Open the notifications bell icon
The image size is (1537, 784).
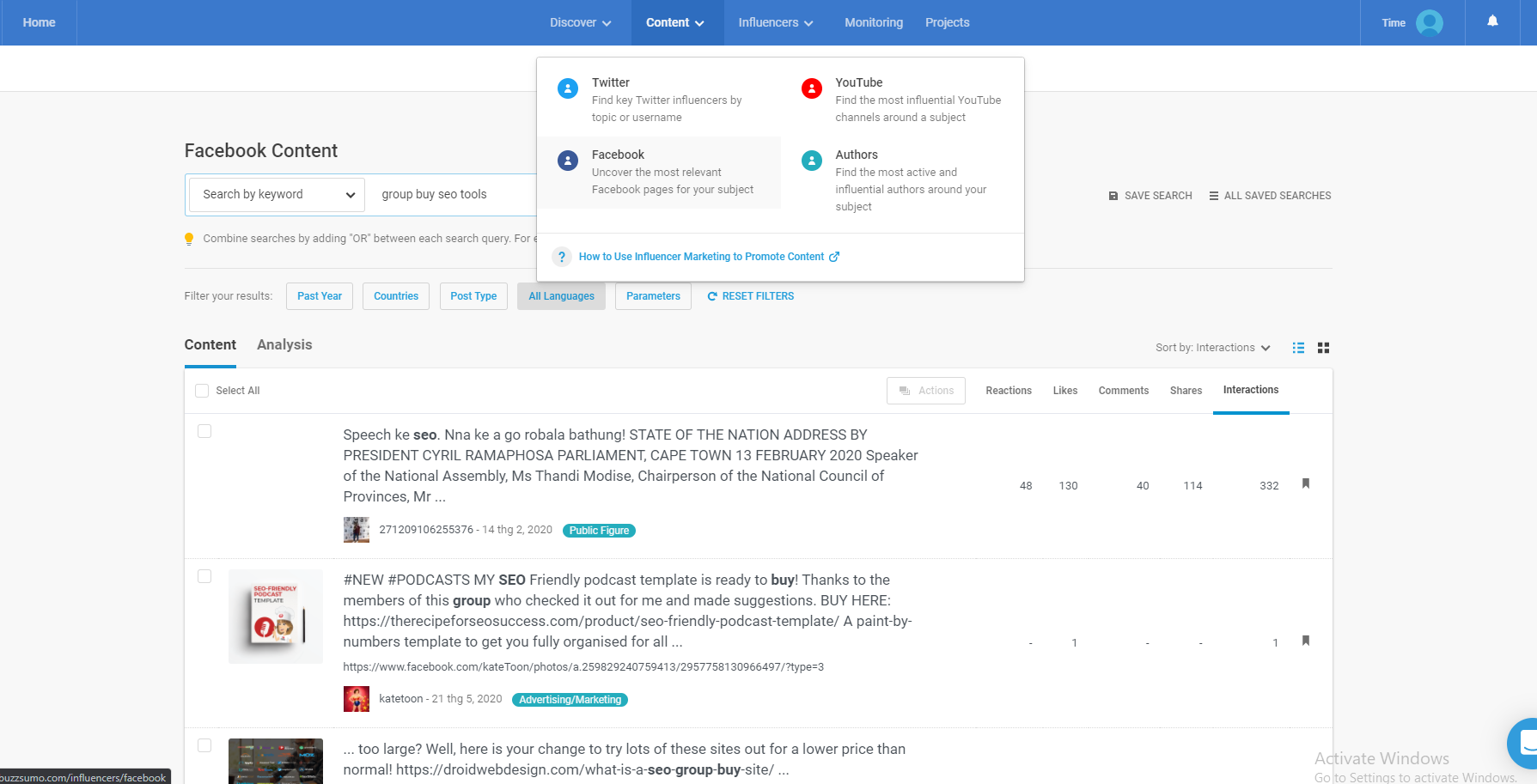(1492, 21)
